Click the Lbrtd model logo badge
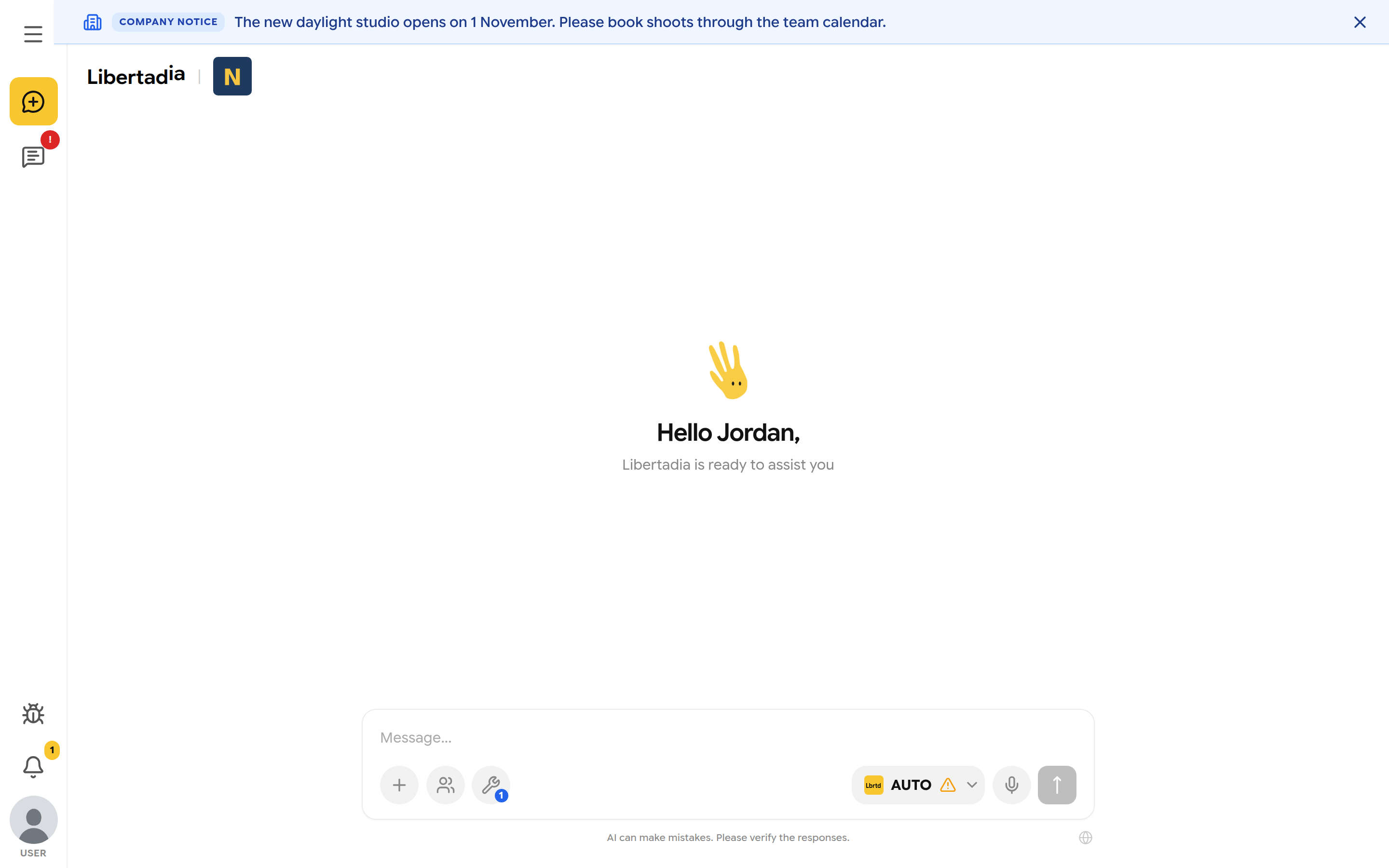This screenshot has width=1389, height=868. tap(873, 785)
